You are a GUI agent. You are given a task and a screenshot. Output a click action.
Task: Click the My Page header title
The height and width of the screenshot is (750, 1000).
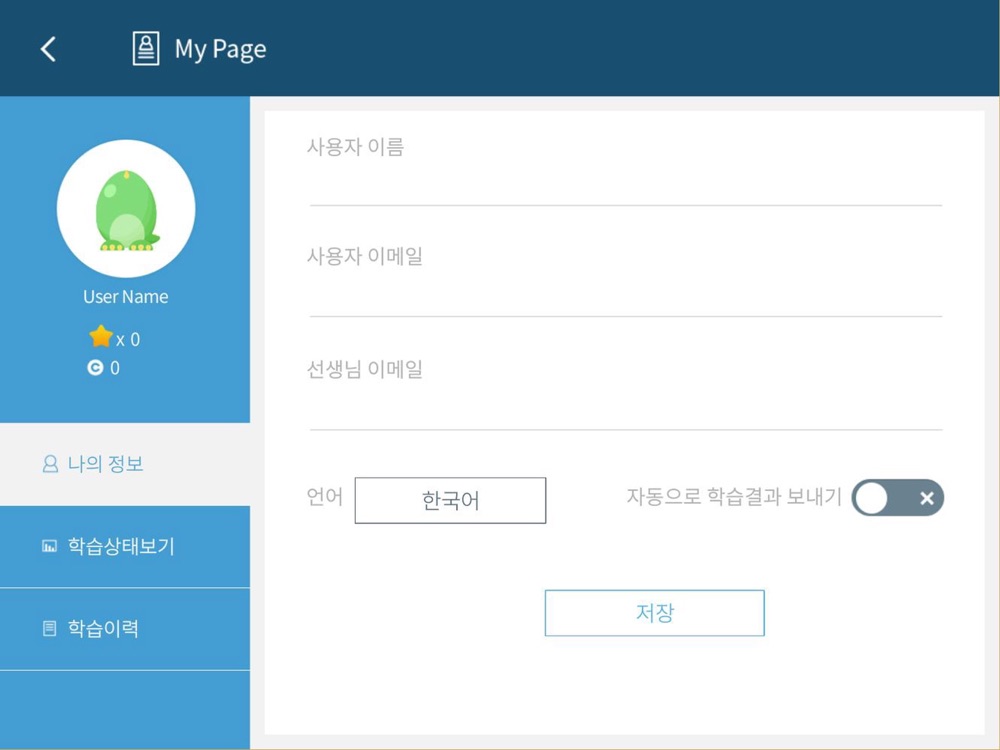pyautogui.click(x=220, y=49)
